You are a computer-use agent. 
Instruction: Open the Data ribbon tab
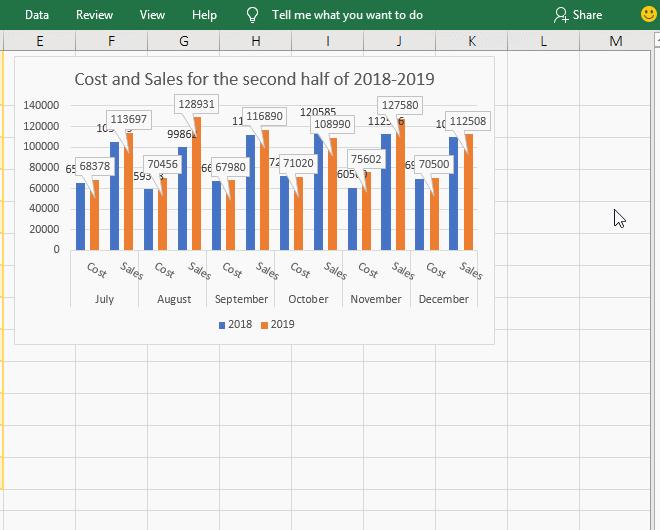pos(37,15)
